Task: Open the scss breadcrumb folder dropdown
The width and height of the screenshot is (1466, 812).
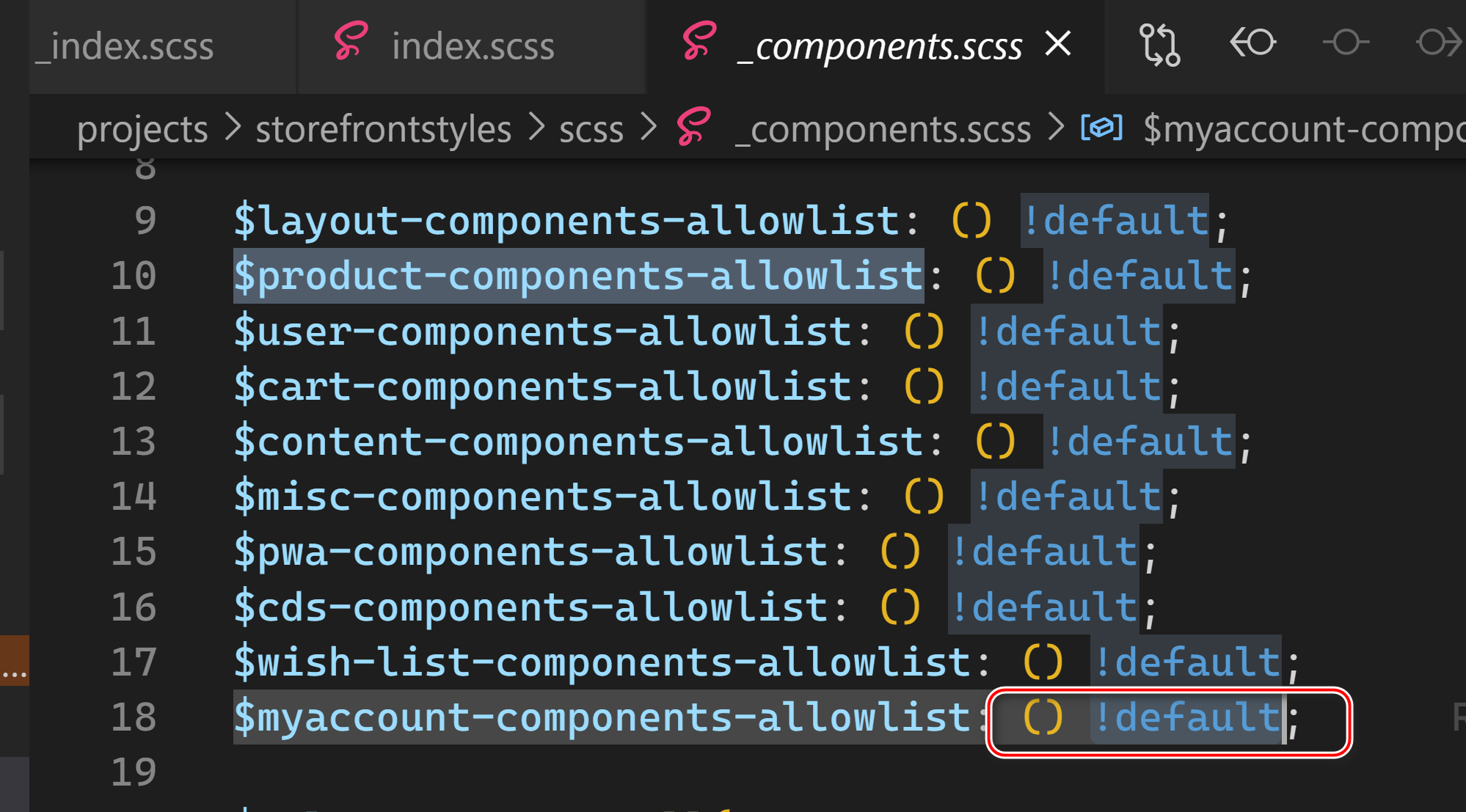Action: point(591,129)
